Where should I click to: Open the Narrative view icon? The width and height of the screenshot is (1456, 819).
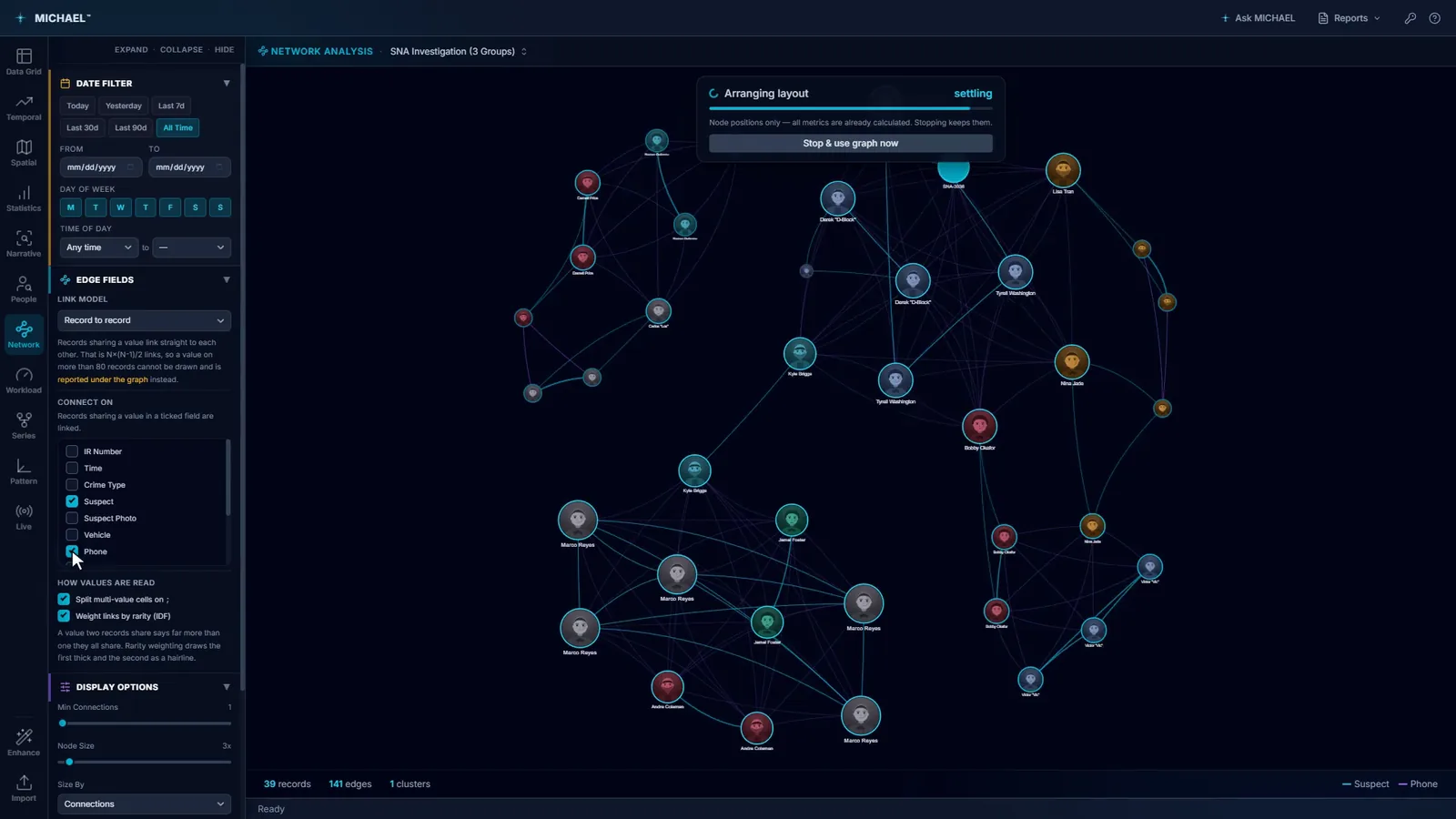pyautogui.click(x=24, y=238)
